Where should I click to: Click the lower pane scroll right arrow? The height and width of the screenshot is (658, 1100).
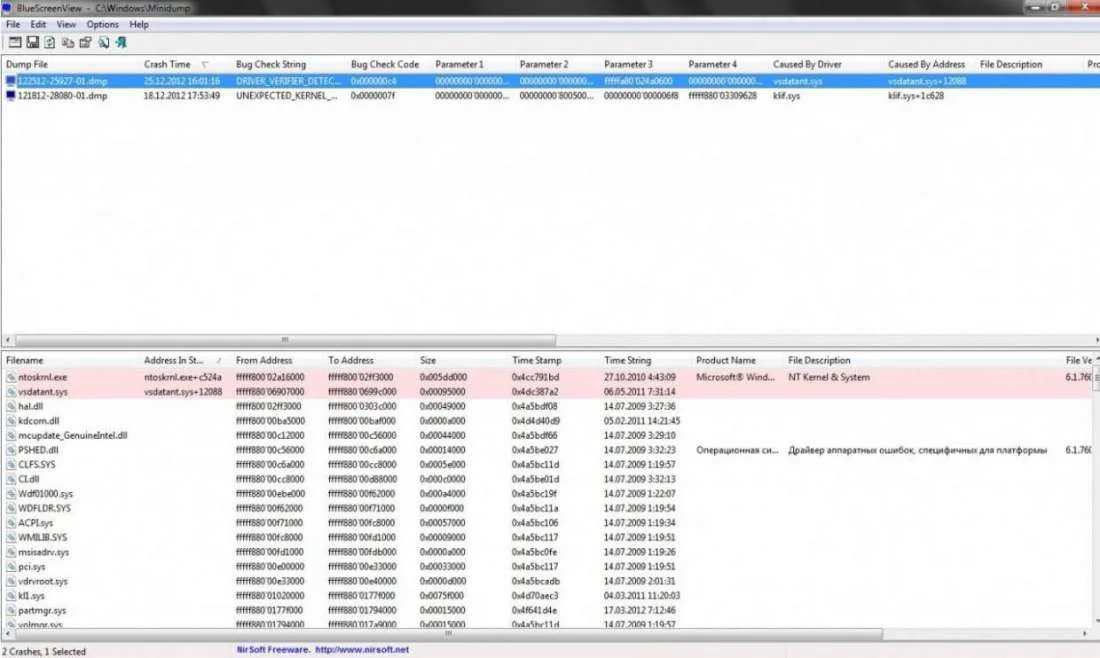(x=1085, y=633)
